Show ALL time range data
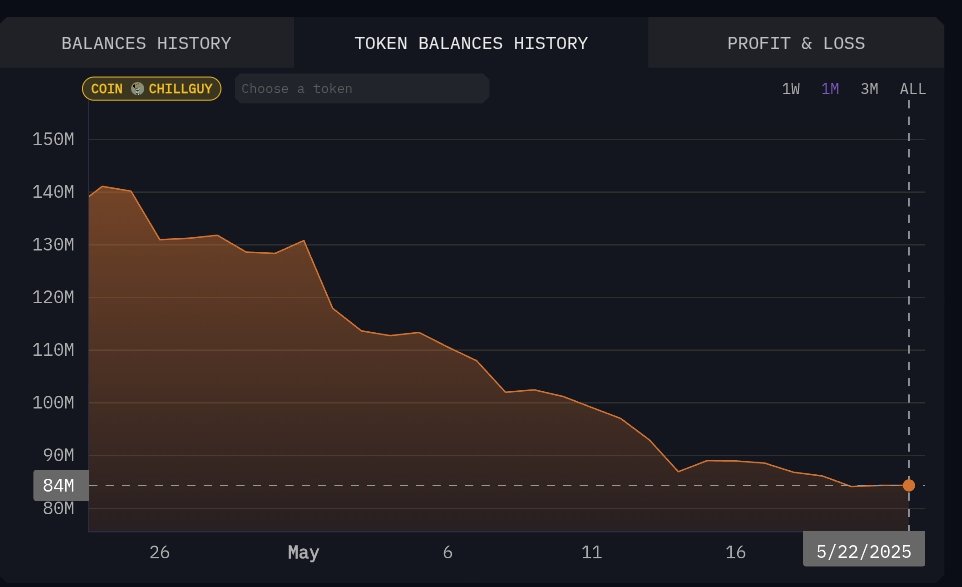 912,89
